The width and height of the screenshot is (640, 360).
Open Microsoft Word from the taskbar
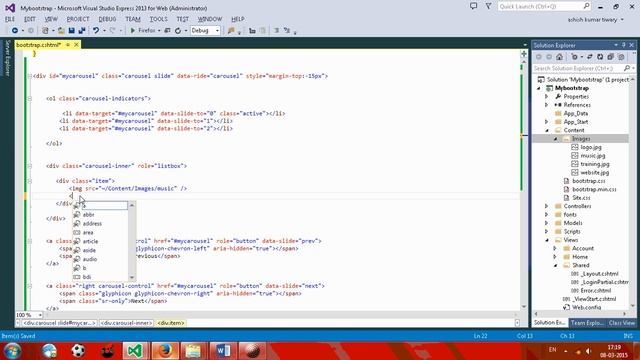[x=223, y=351]
